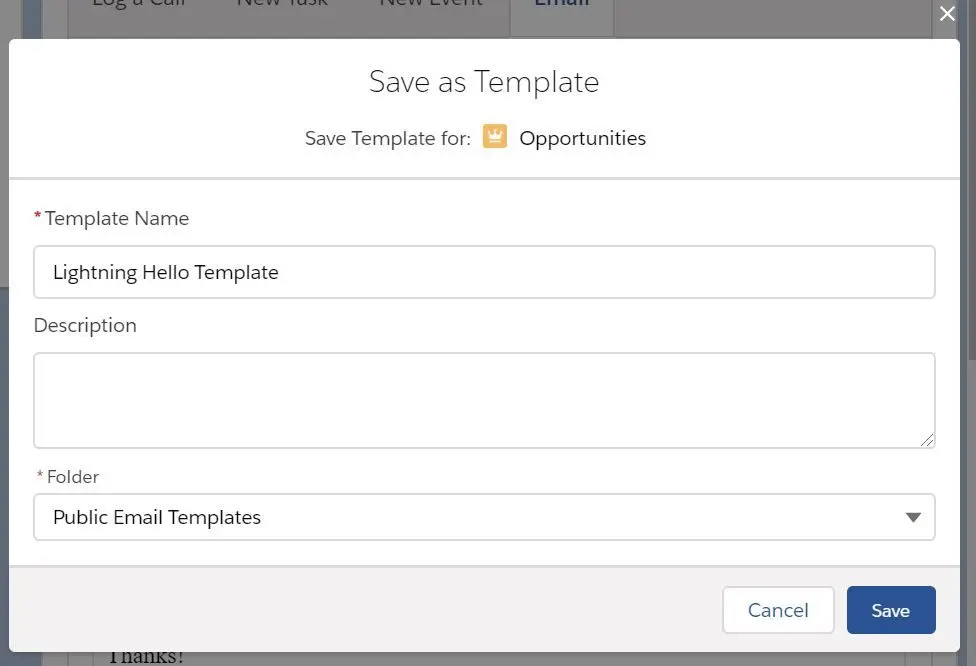The height and width of the screenshot is (666, 976).
Task: Save the Lightning Hello Template
Action: point(891,610)
